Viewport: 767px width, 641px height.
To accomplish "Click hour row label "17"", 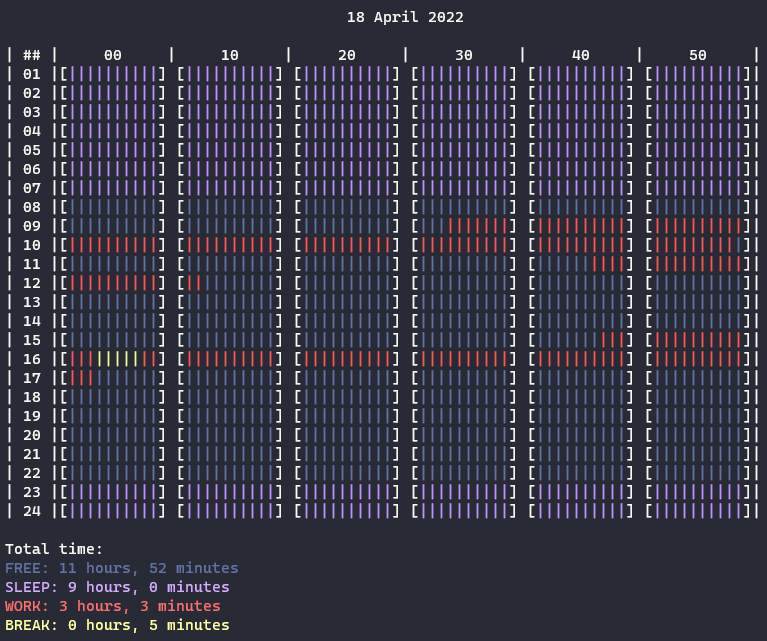I will click(32, 378).
